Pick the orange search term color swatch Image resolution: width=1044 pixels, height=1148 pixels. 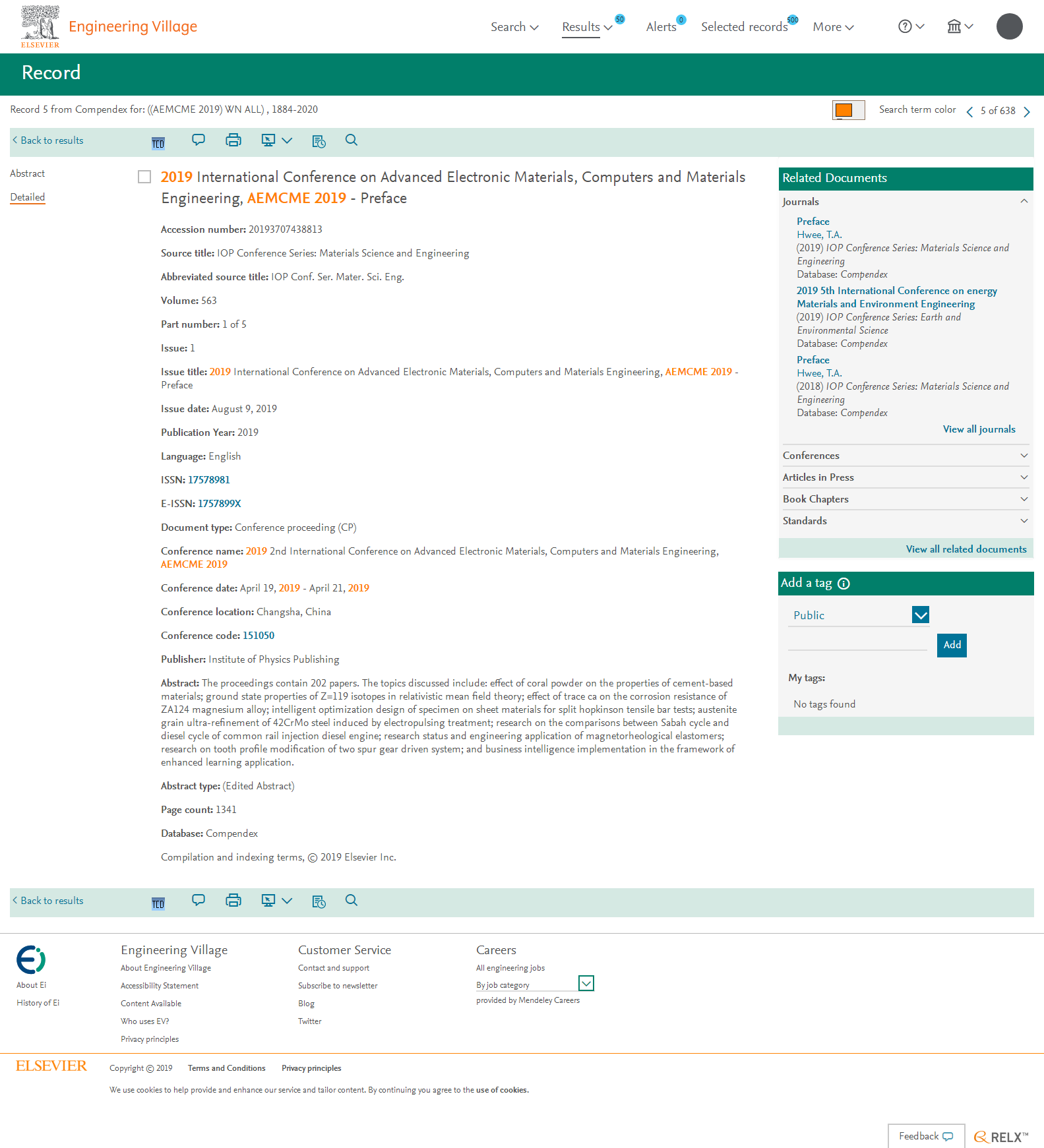pyautogui.click(x=848, y=110)
